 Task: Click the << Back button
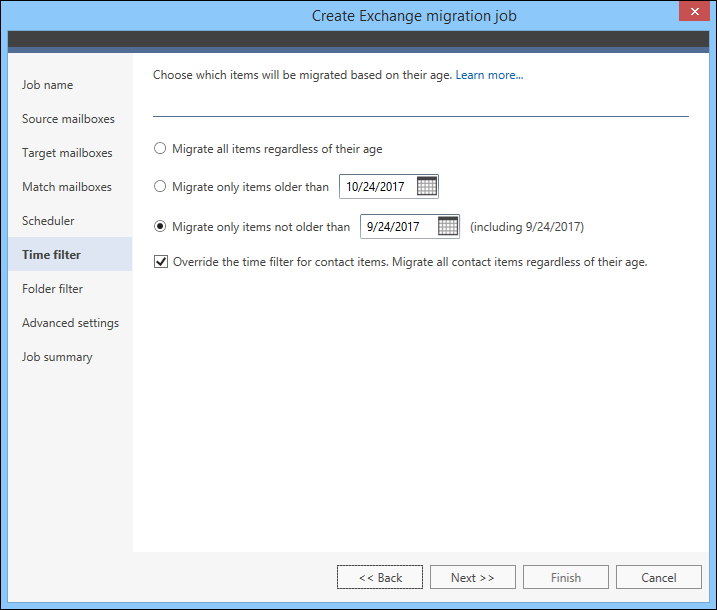tap(380, 577)
